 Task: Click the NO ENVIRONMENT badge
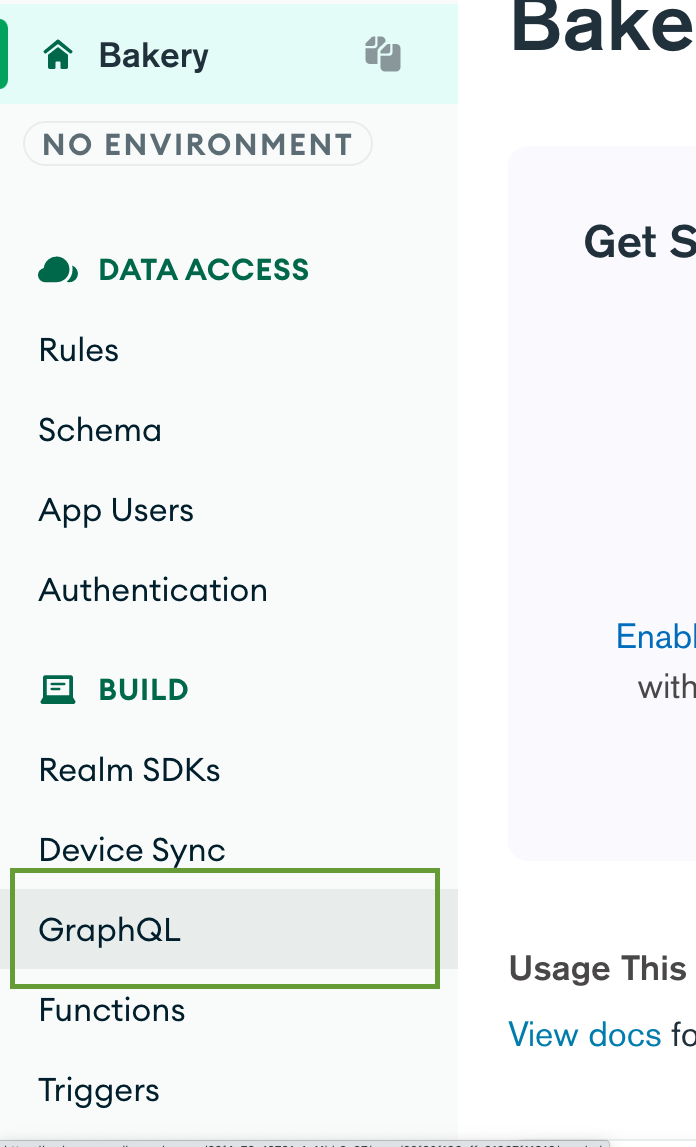click(197, 144)
